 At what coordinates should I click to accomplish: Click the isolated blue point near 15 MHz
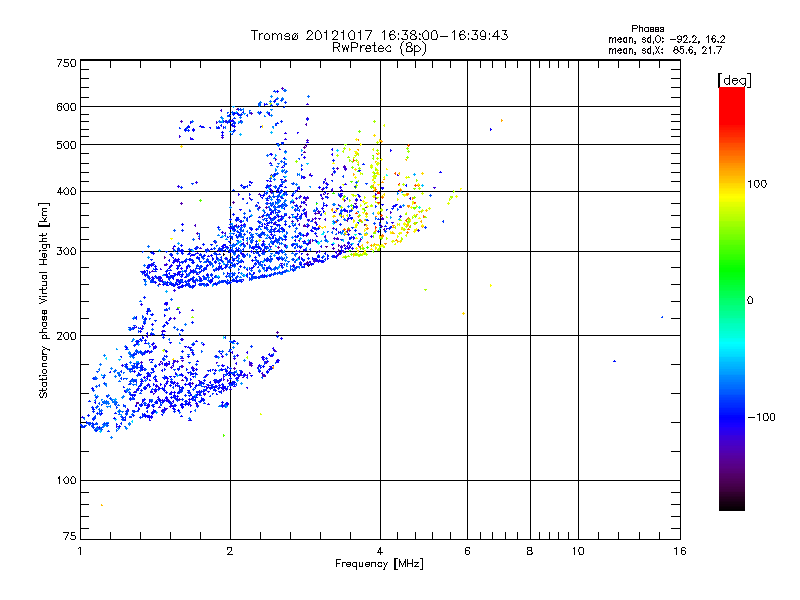[x=662, y=317]
